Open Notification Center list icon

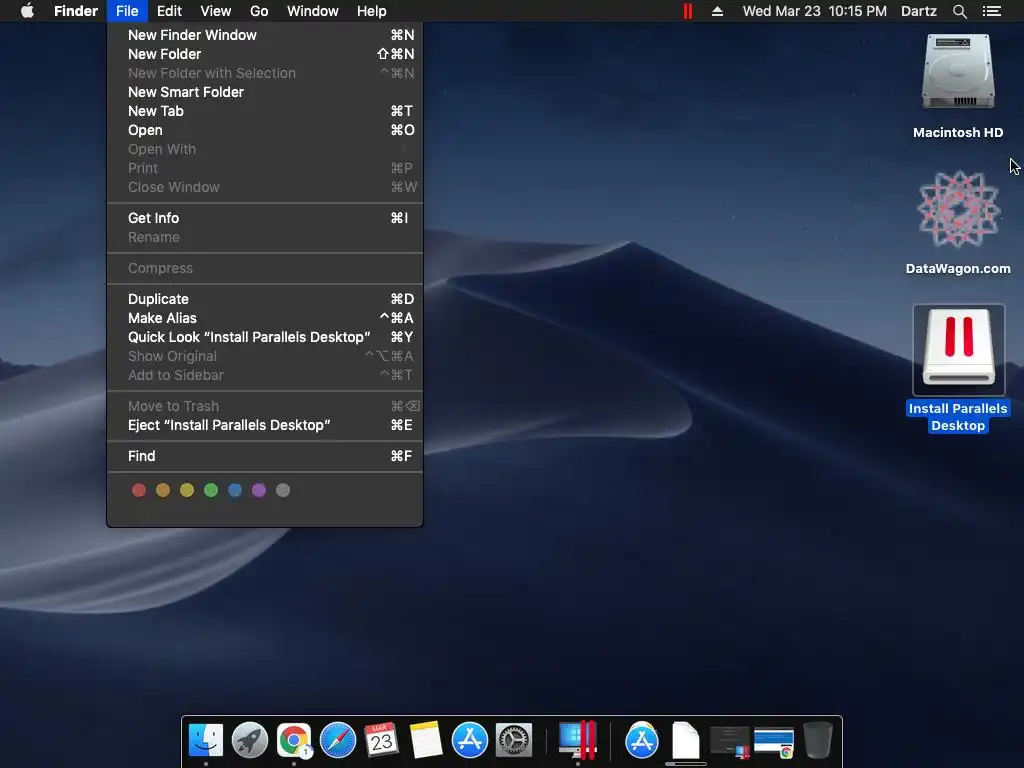[x=992, y=11]
